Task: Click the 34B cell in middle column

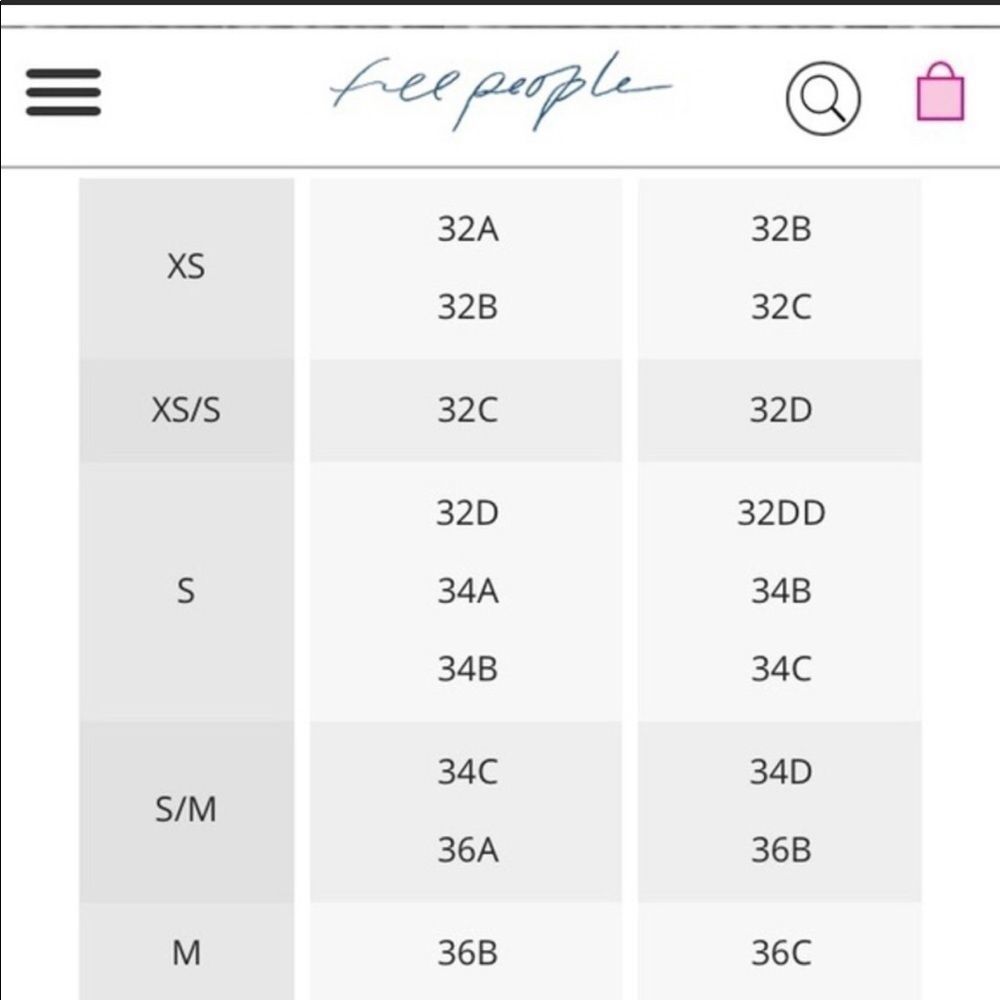Action: point(467,670)
